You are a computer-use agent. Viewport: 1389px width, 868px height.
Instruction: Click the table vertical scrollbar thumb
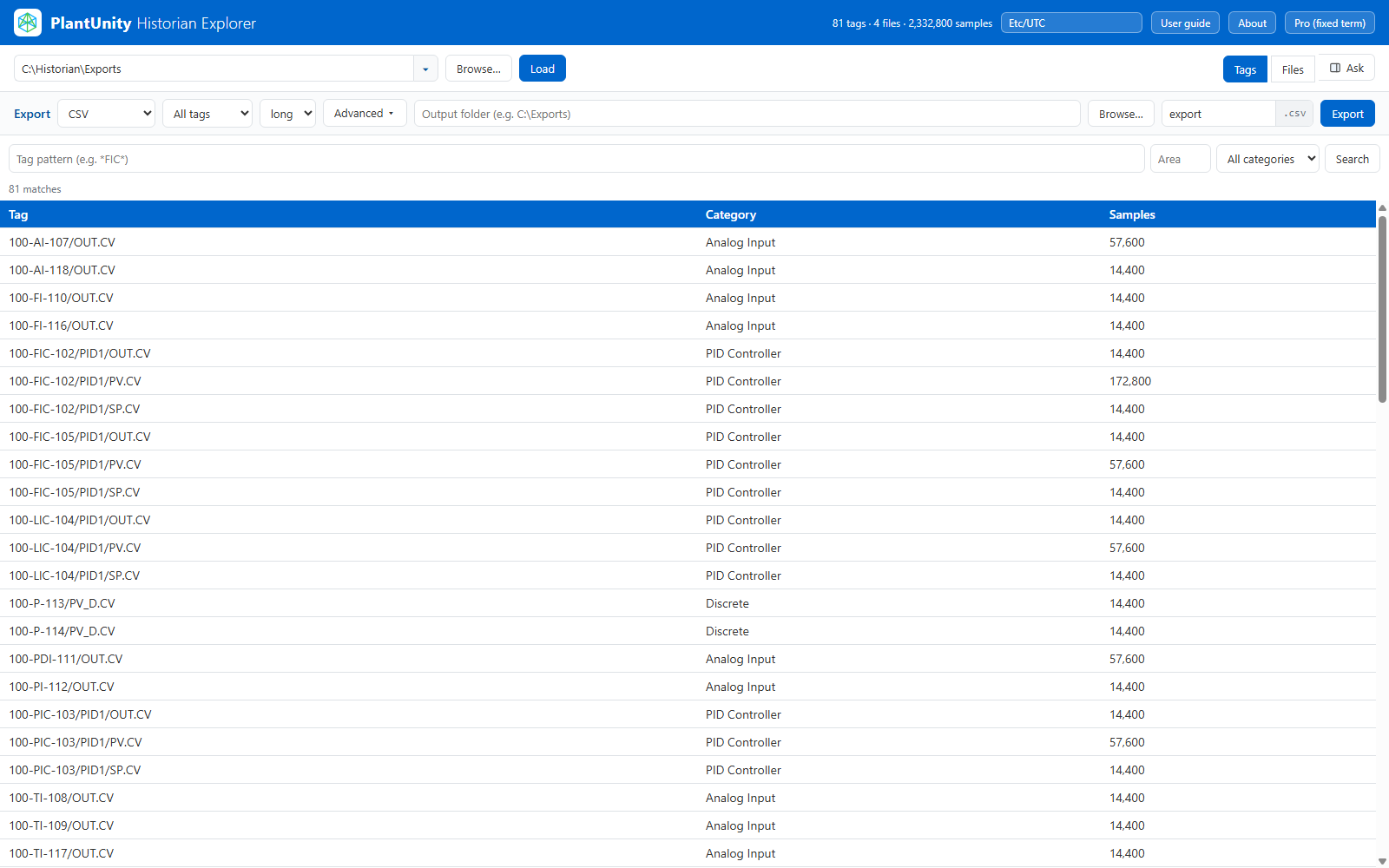1382,309
